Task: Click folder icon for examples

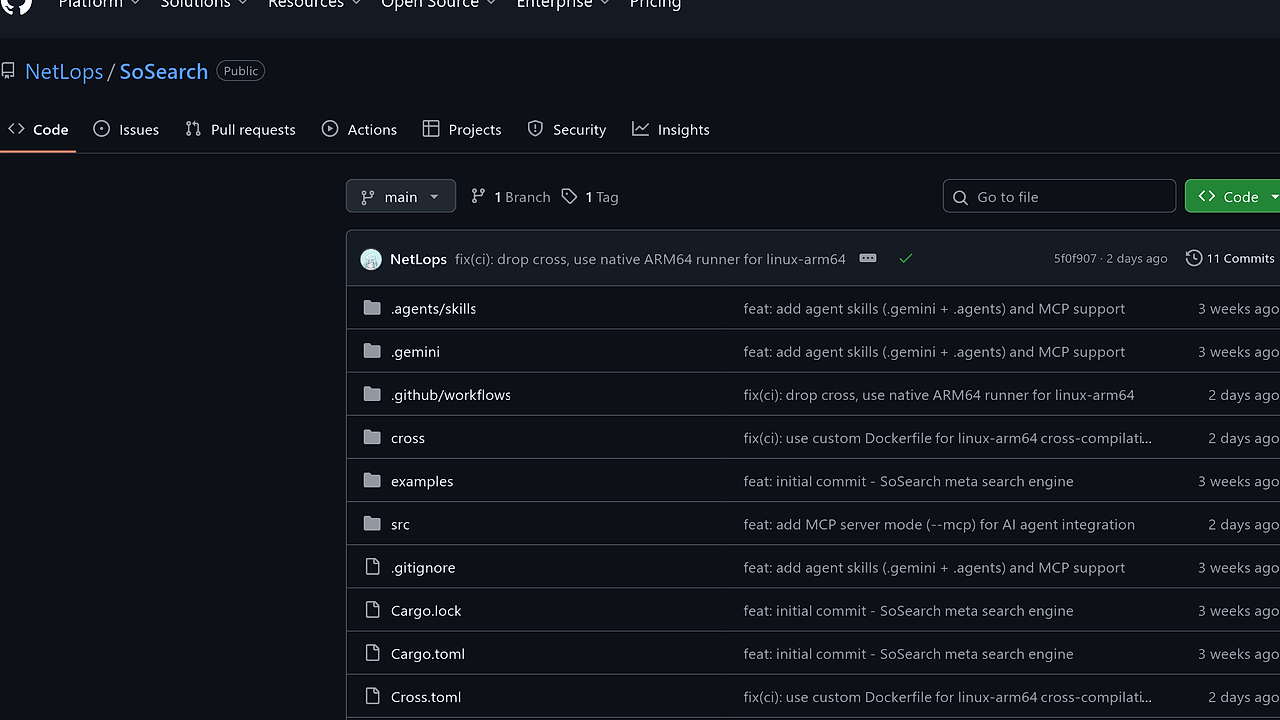Action: (372, 480)
